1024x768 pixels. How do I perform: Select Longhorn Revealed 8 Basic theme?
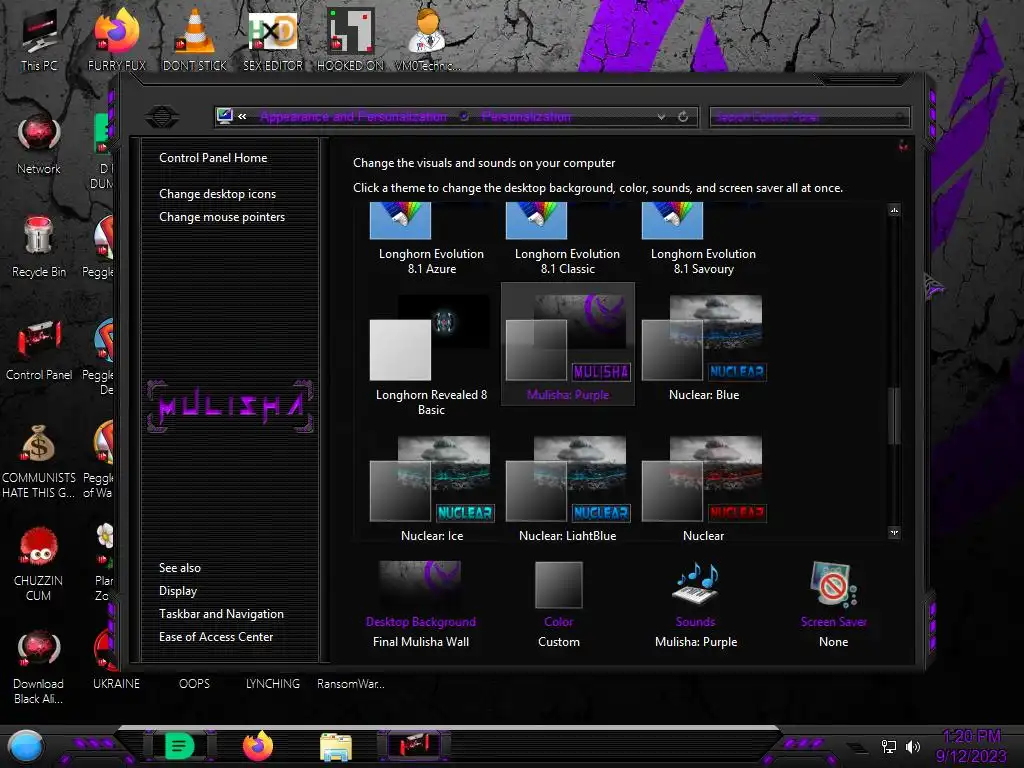pos(431,353)
